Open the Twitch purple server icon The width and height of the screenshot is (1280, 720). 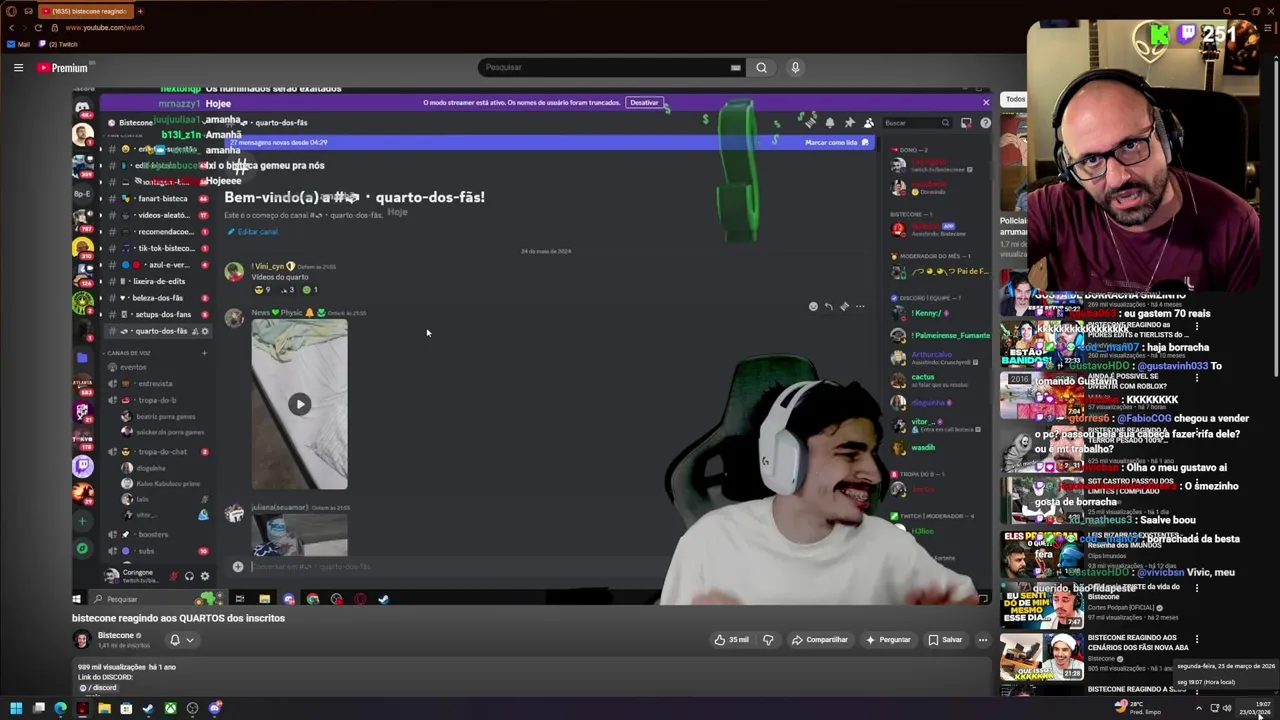[x=83, y=465]
